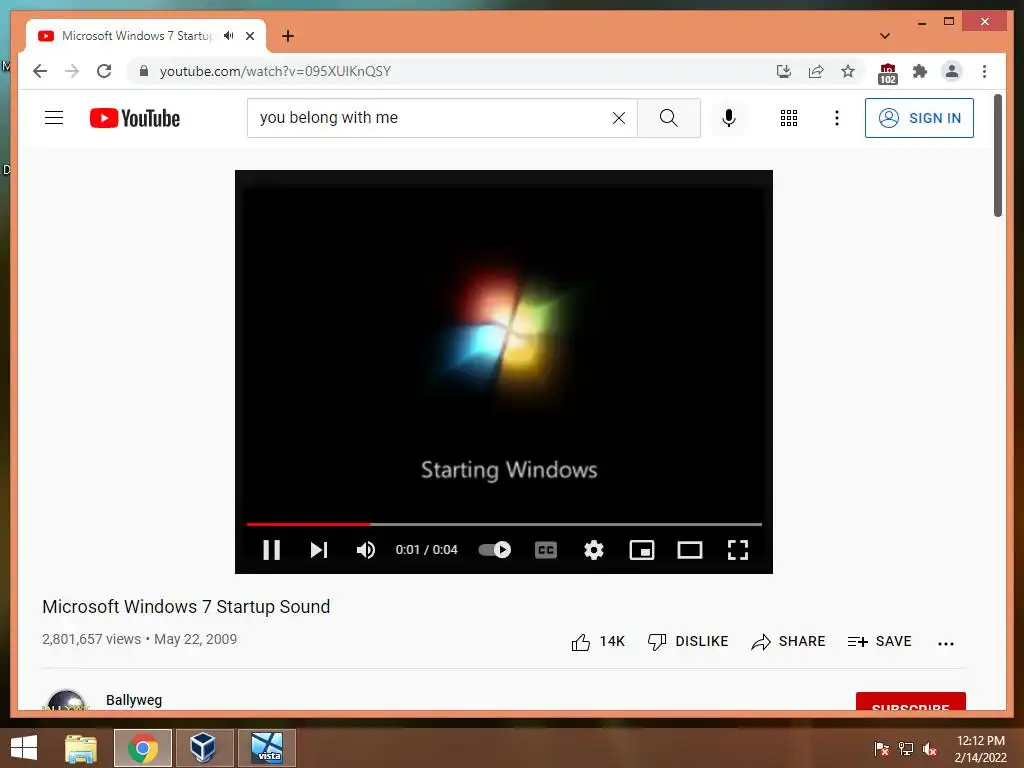The height and width of the screenshot is (768, 1024).
Task: Enable miniplayer mode
Action: pyautogui.click(x=642, y=550)
